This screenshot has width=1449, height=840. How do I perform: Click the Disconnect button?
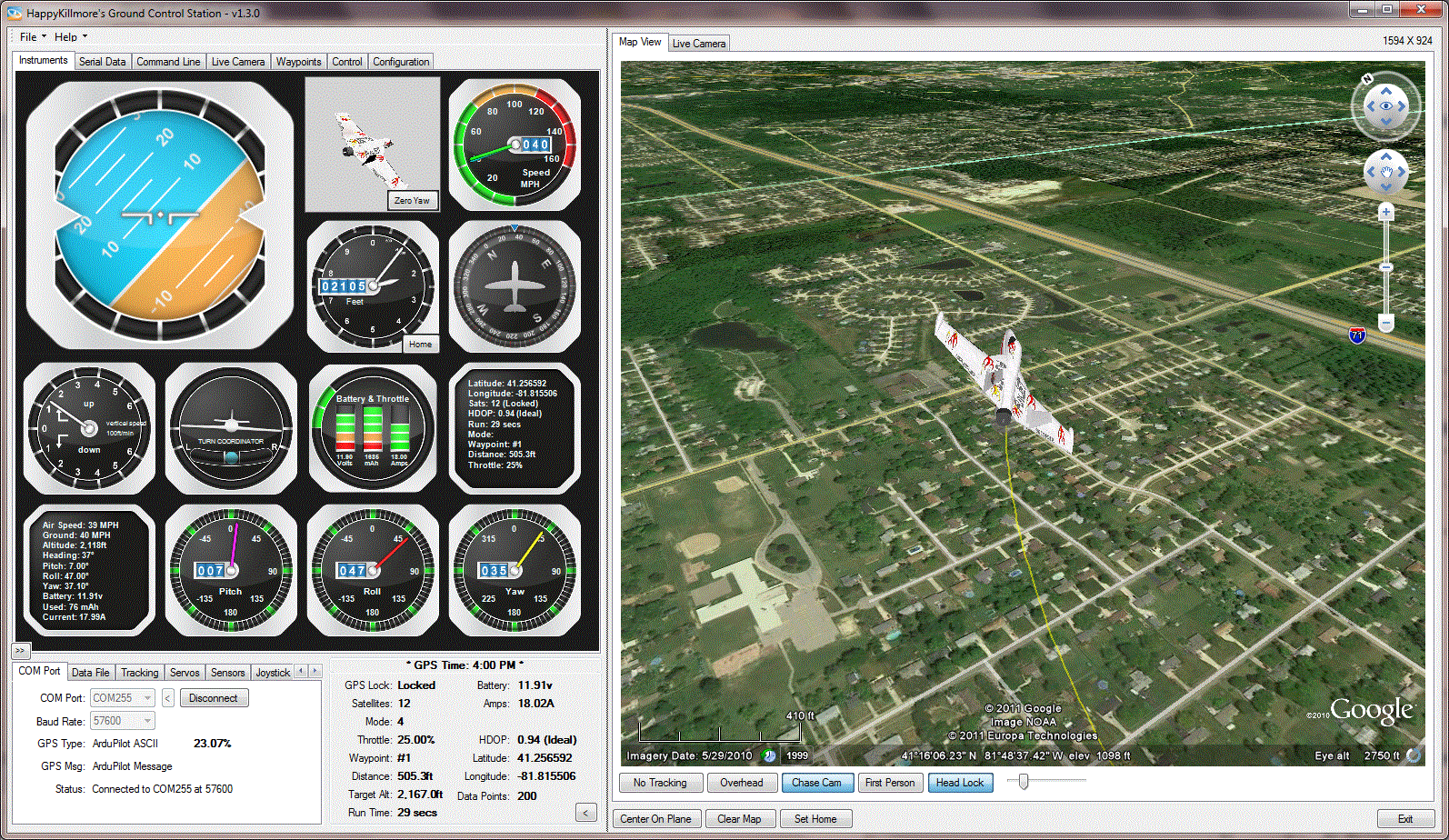coord(214,698)
